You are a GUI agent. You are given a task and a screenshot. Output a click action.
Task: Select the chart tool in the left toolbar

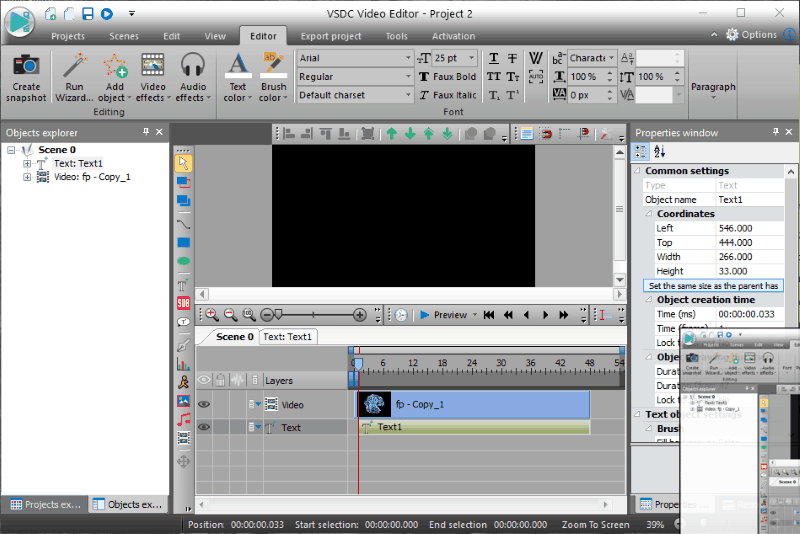(183, 364)
